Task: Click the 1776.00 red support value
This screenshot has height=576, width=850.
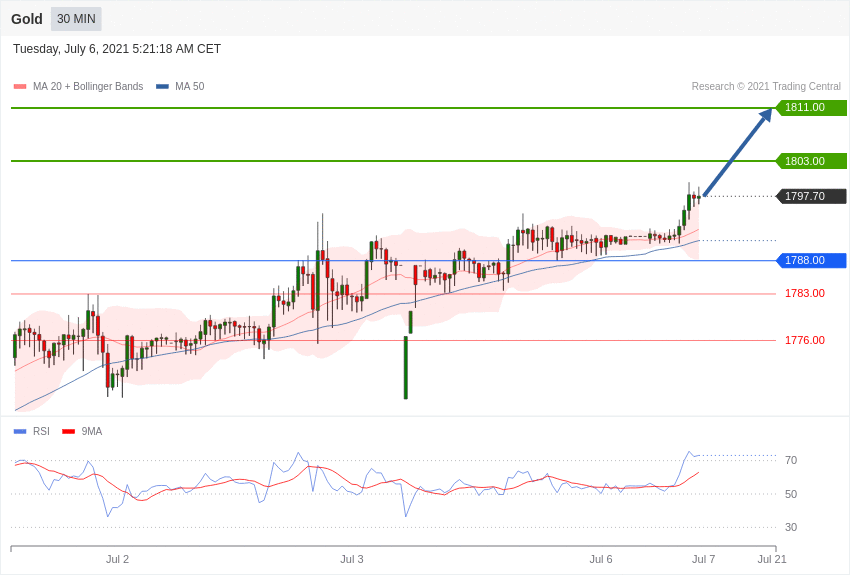Action: click(x=804, y=340)
